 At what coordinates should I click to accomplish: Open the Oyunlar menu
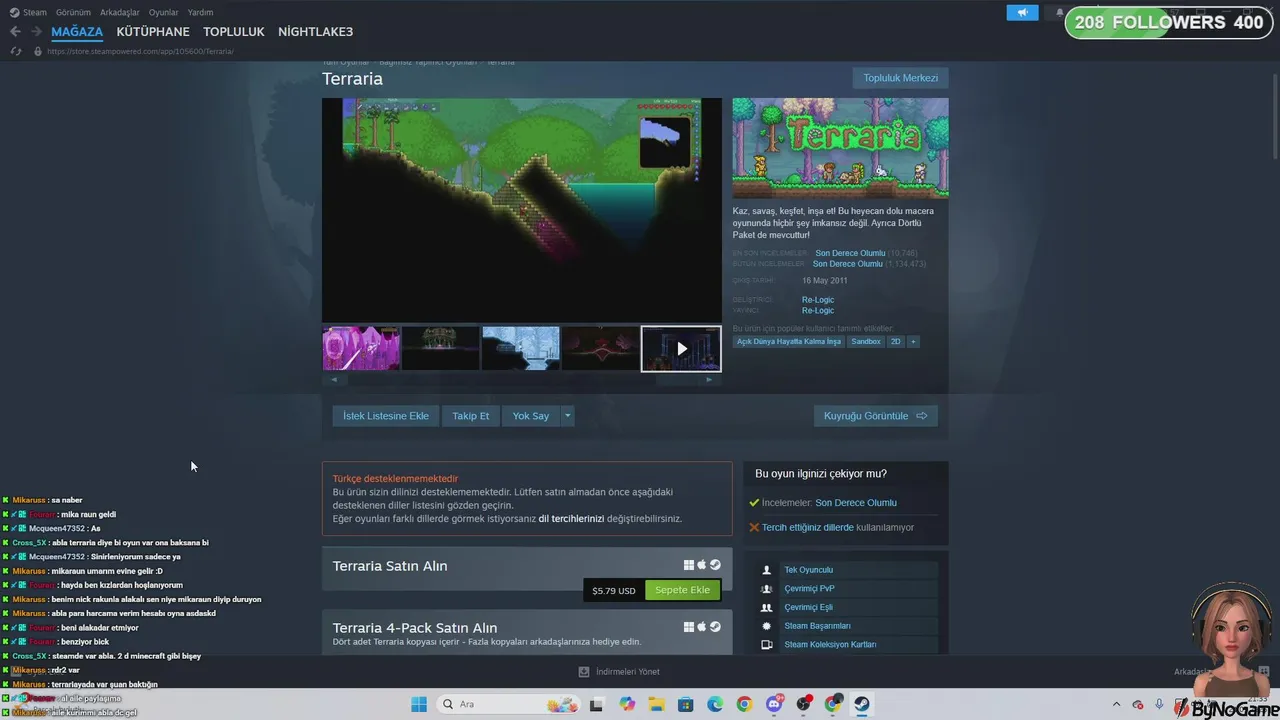point(164,12)
